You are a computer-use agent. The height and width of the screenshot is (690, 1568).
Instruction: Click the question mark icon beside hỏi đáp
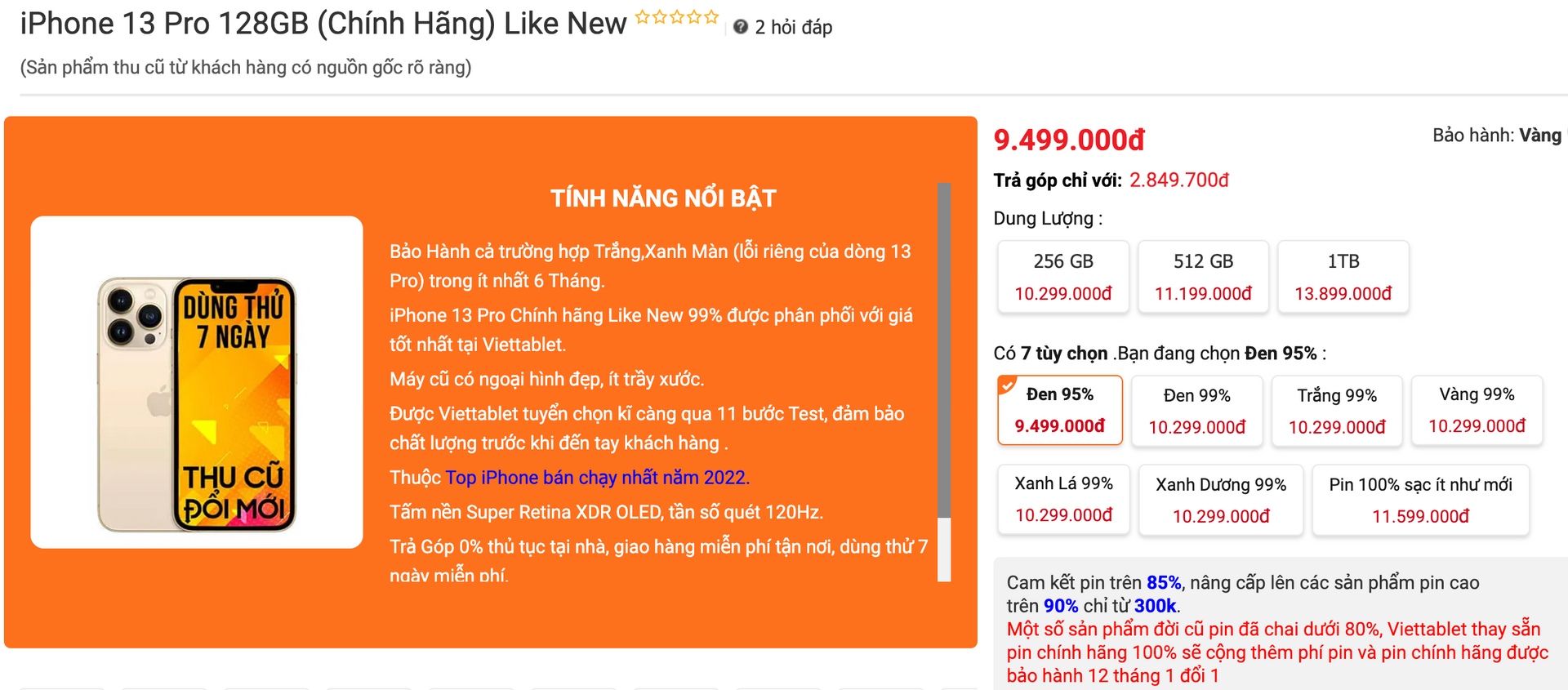coord(741,27)
